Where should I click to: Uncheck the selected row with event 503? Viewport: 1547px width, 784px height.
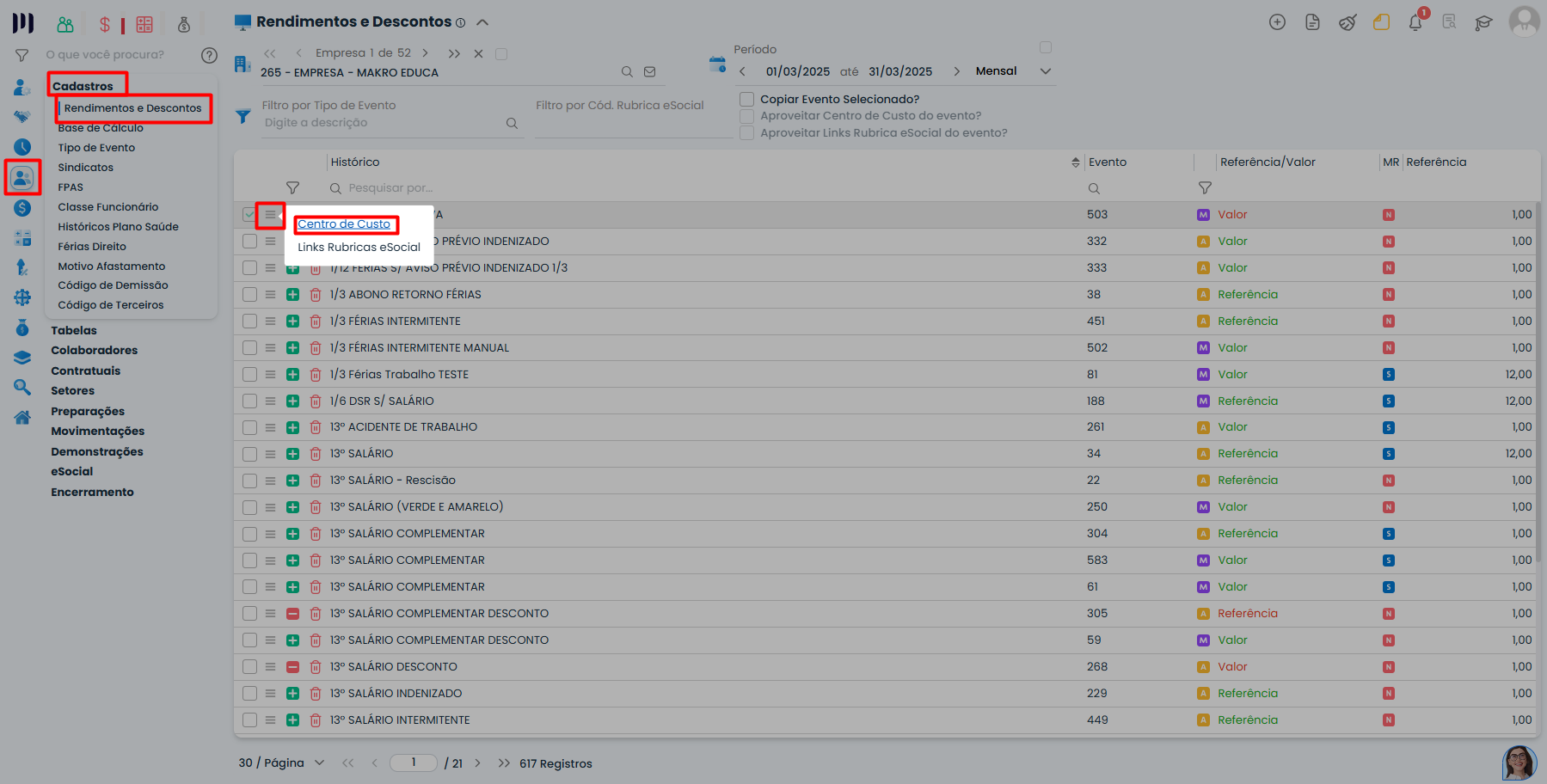pos(249,215)
